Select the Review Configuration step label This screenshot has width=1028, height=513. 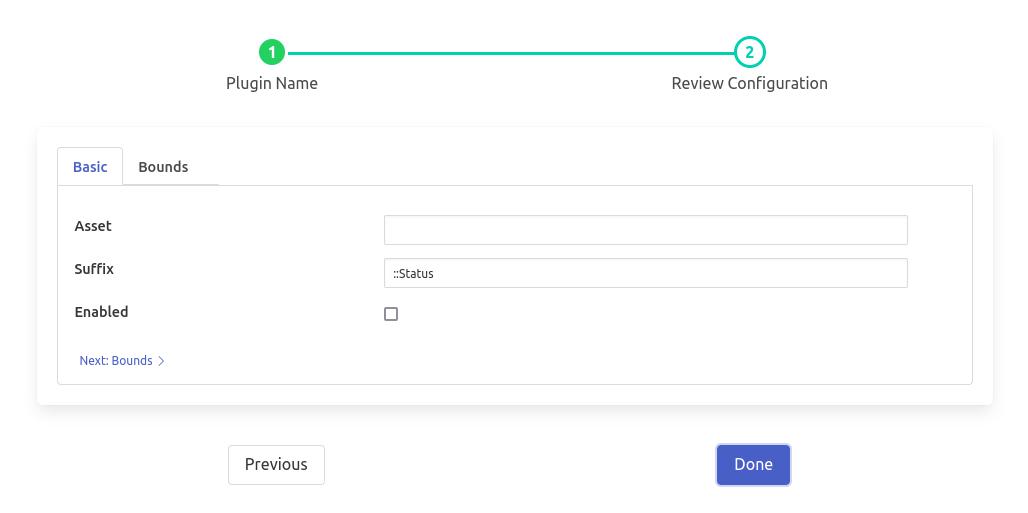click(x=749, y=83)
